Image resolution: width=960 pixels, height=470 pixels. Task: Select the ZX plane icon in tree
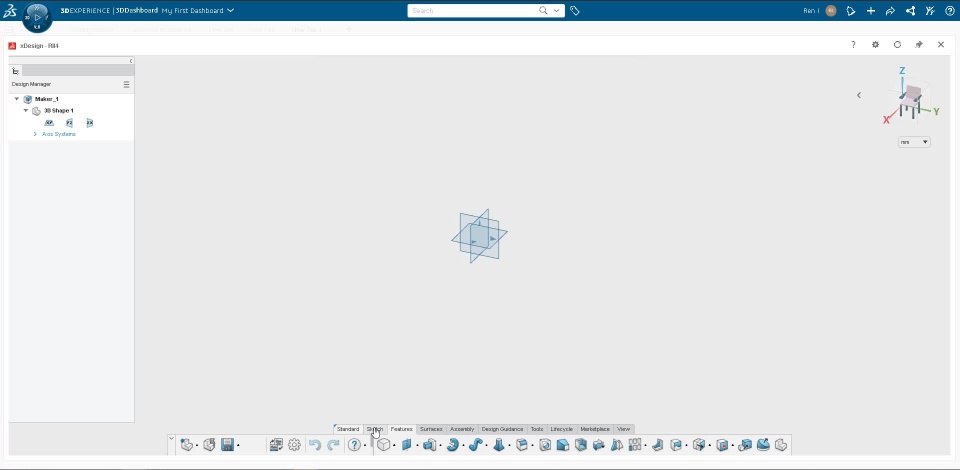click(x=89, y=123)
